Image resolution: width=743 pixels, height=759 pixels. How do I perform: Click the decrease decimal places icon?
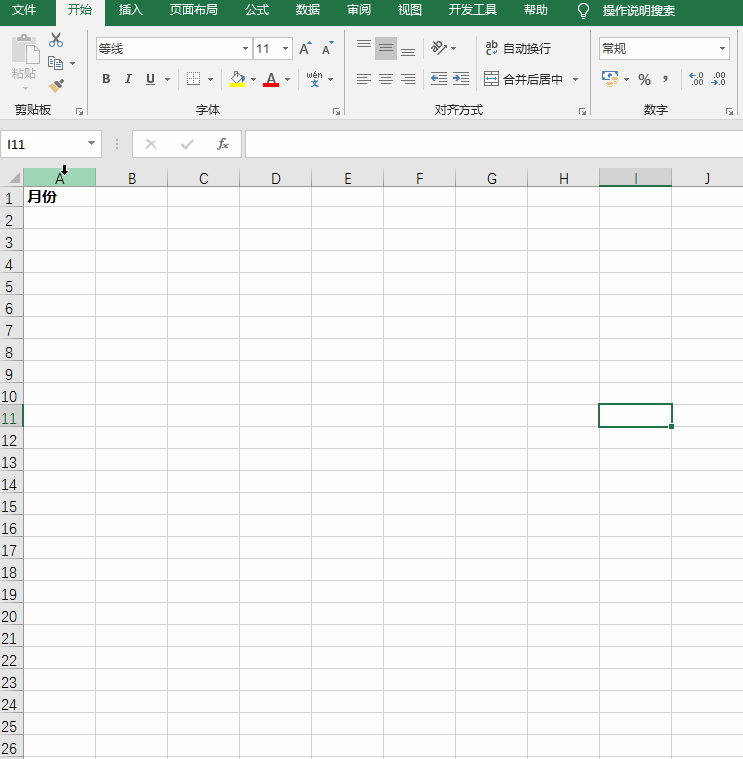718,78
